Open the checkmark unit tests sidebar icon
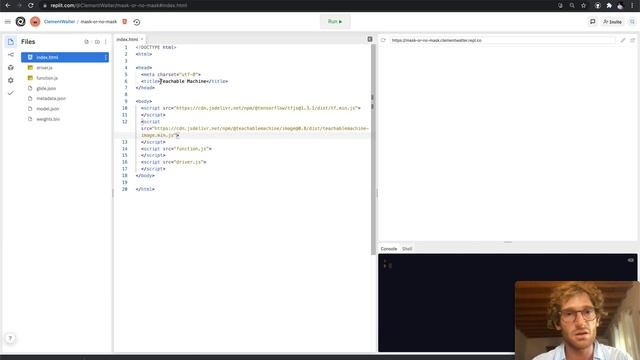This screenshot has width=640, height=360. [11, 93]
